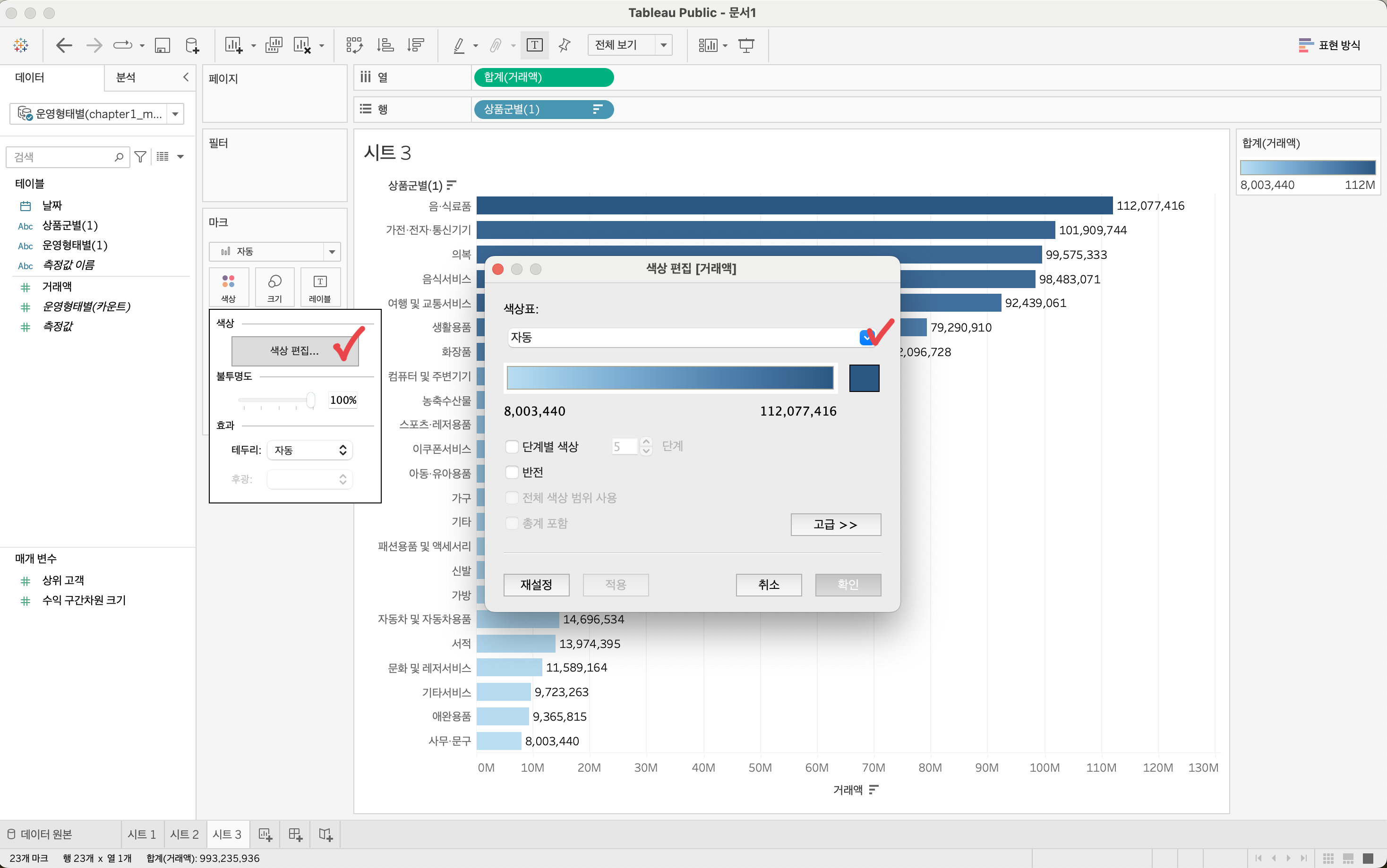Expand the 전체 보기 fit dropdown
The height and width of the screenshot is (868, 1387).
[664, 45]
